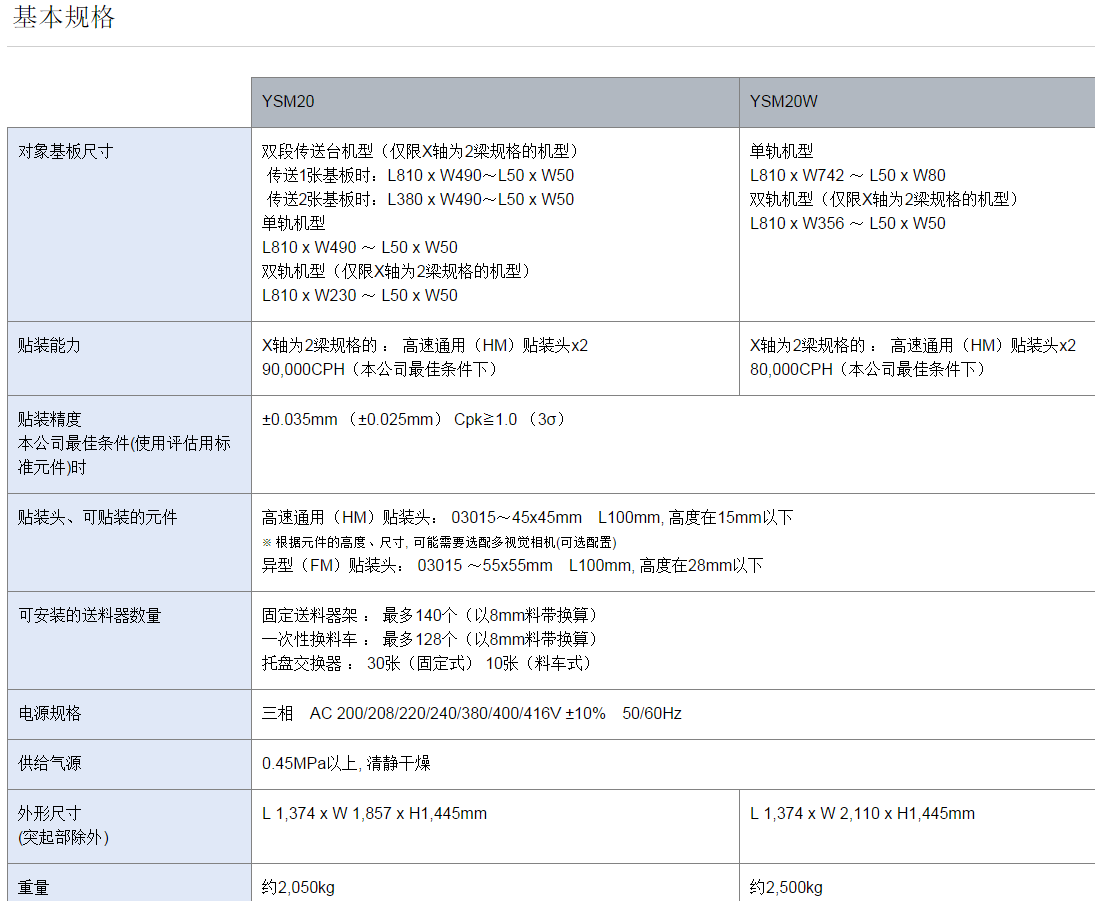Click the 基本规格 section heading
The height and width of the screenshot is (901, 1095).
point(64,17)
